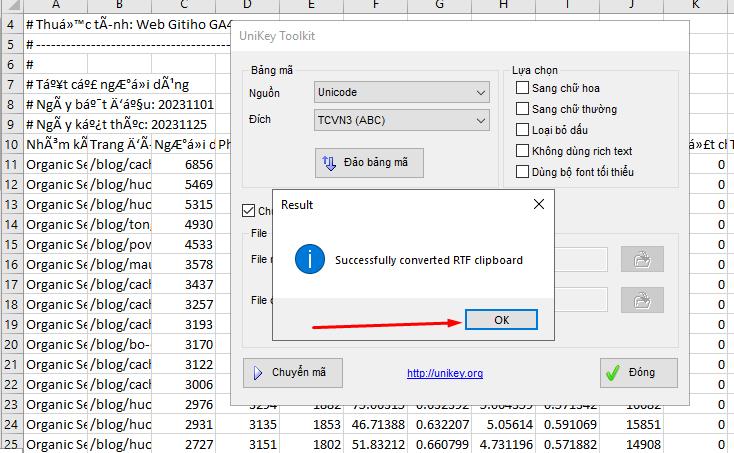Select cell with value 5469
Image resolution: width=734 pixels, height=453 pixels.
coord(183,184)
